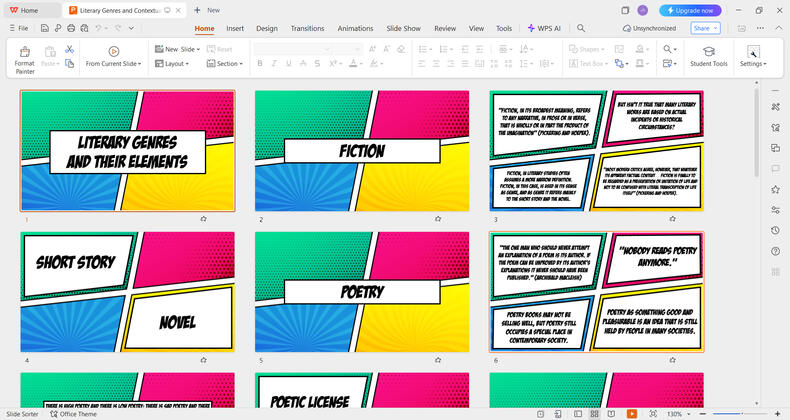Click the Format Painter tool

tap(24, 60)
